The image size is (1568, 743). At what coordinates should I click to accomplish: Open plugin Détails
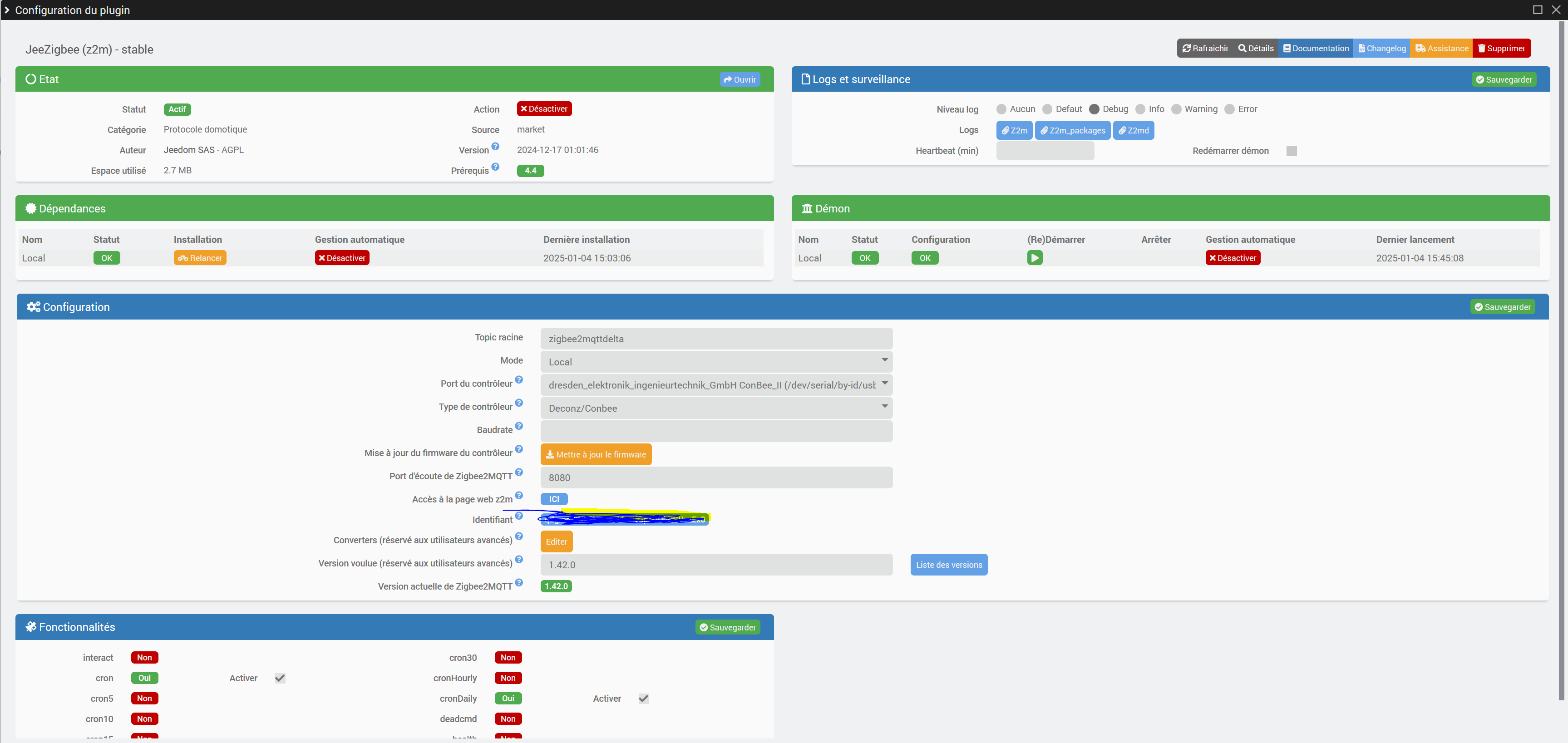1256,49
